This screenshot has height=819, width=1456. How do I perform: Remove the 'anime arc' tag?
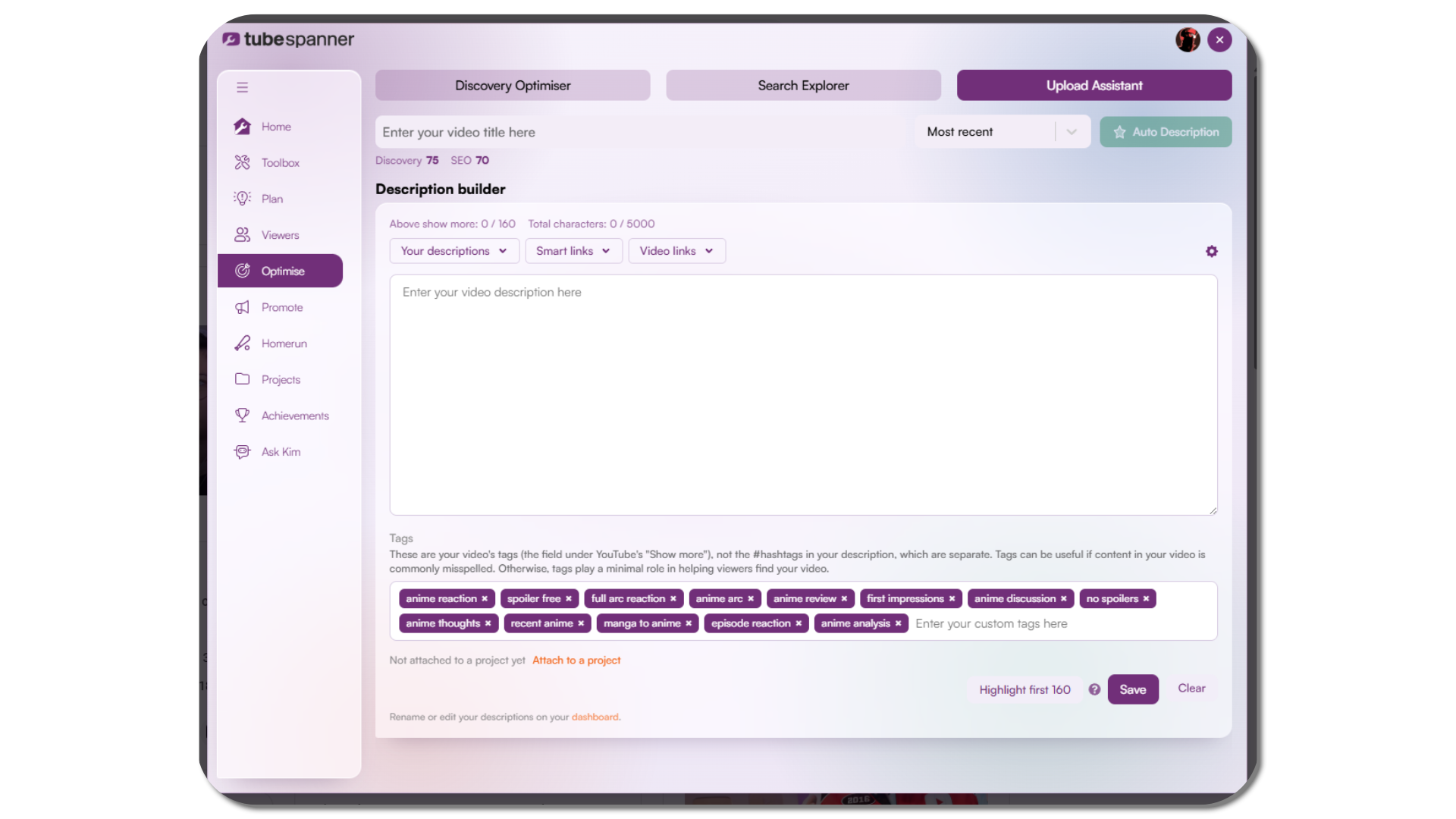pos(751,599)
